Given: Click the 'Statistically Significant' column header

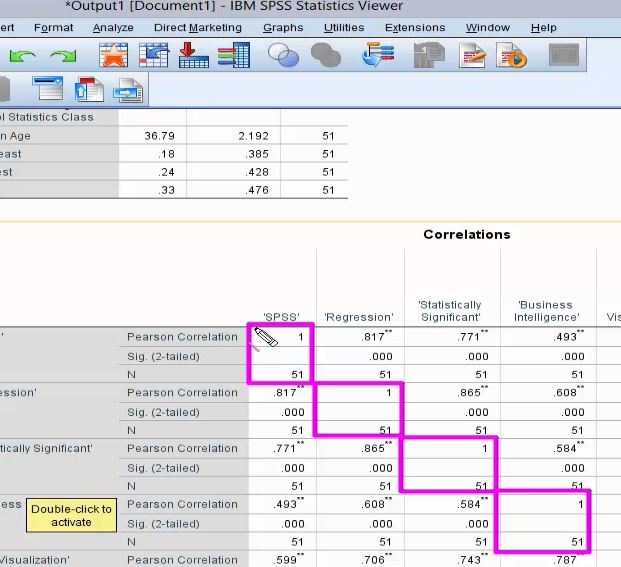Looking at the screenshot, I should (x=450, y=311).
